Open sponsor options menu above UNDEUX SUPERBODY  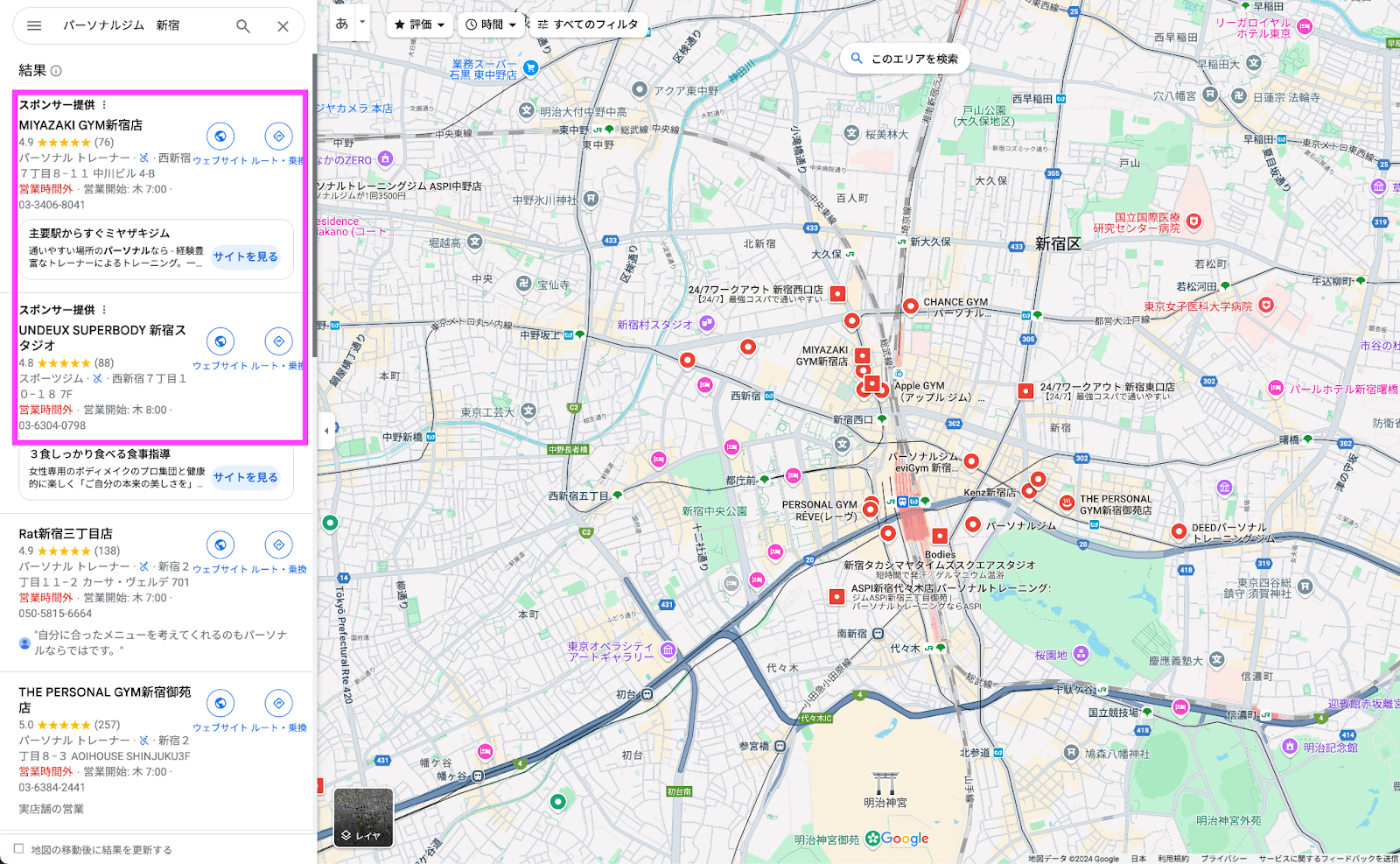pos(104,310)
